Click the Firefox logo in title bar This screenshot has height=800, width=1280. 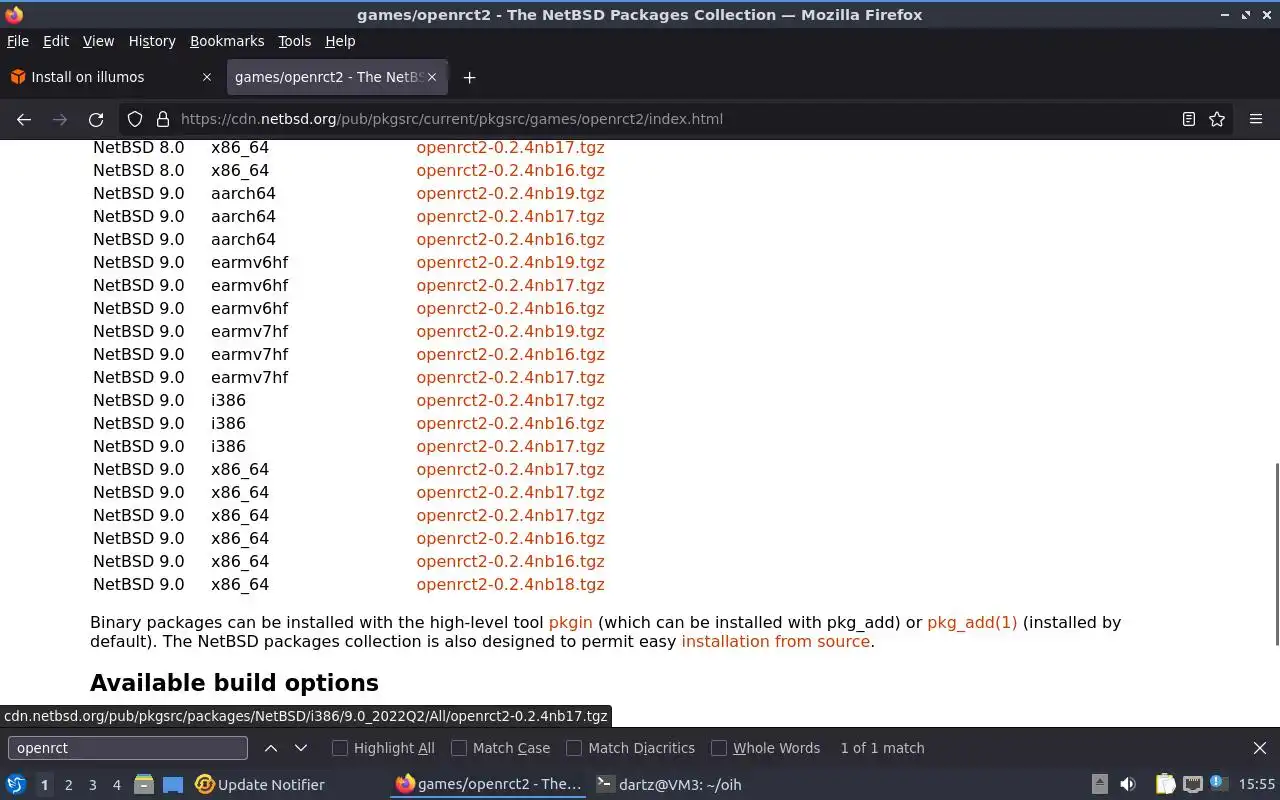(14, 14)
